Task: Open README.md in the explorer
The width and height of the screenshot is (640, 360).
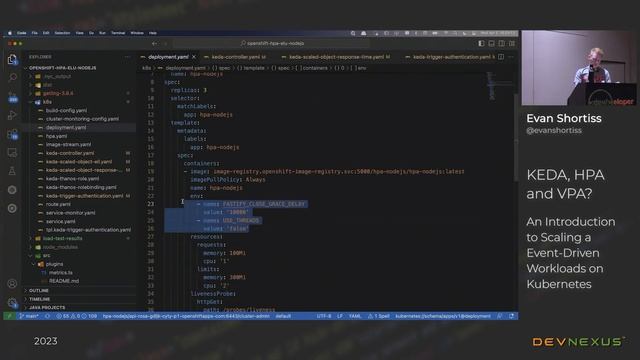Action: click(x=64, y=281)
